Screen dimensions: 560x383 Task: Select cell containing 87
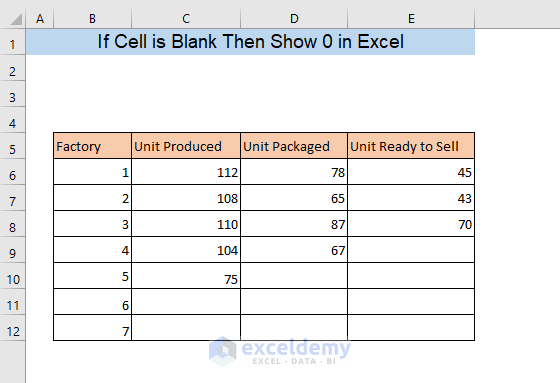(x=294, y=224)
